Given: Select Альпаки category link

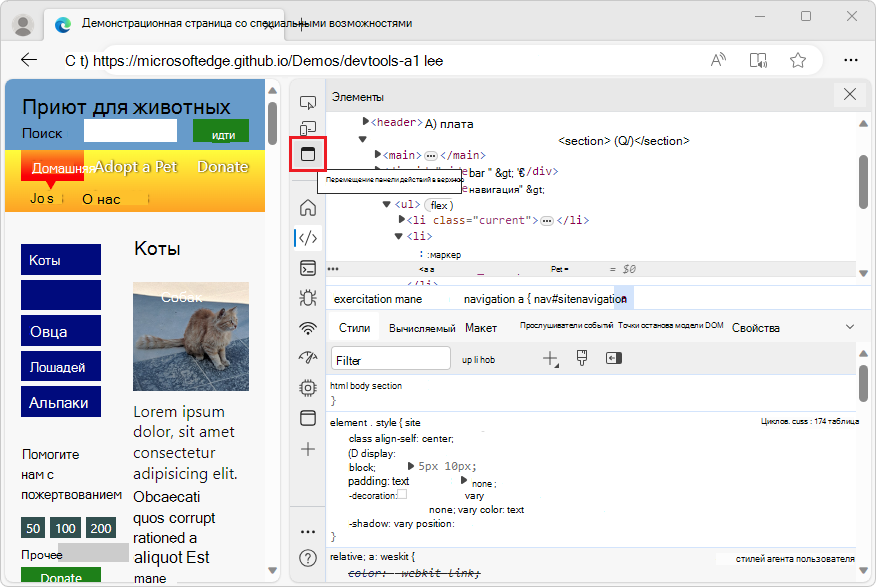Looking at the screenshot, I should [61, 402].
